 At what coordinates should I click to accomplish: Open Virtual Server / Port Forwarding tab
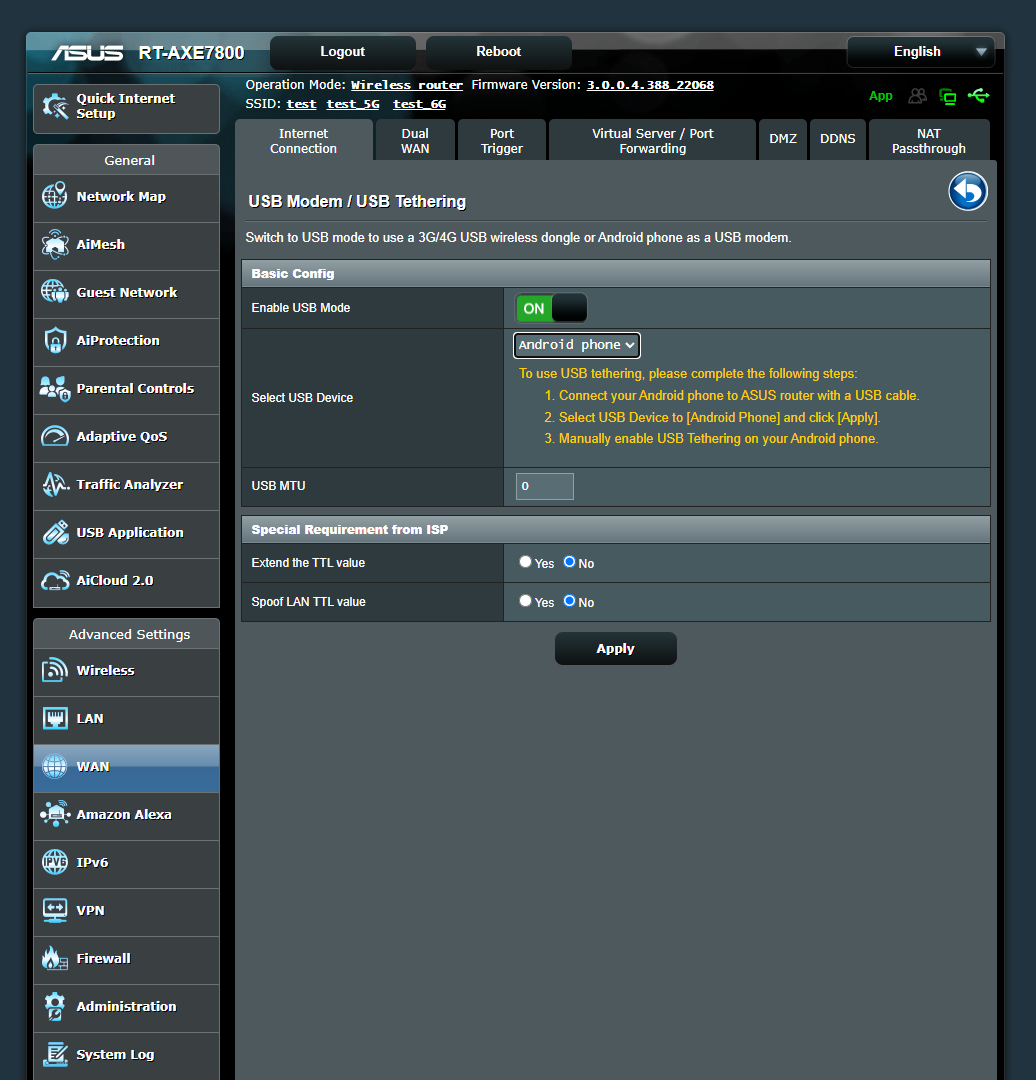(x=652, y=141)
